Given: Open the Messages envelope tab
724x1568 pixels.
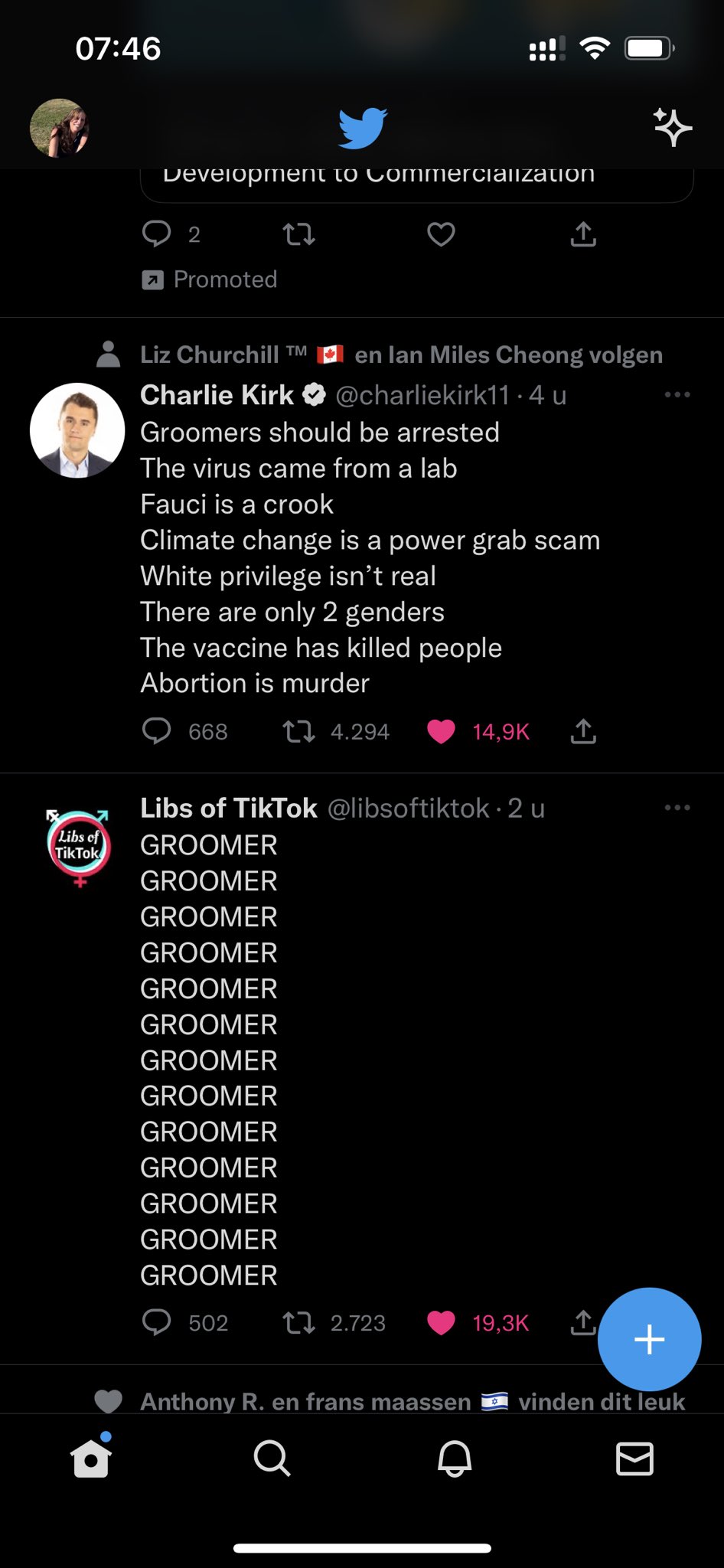Looking at the screenshot, I should click(634, 1459).
